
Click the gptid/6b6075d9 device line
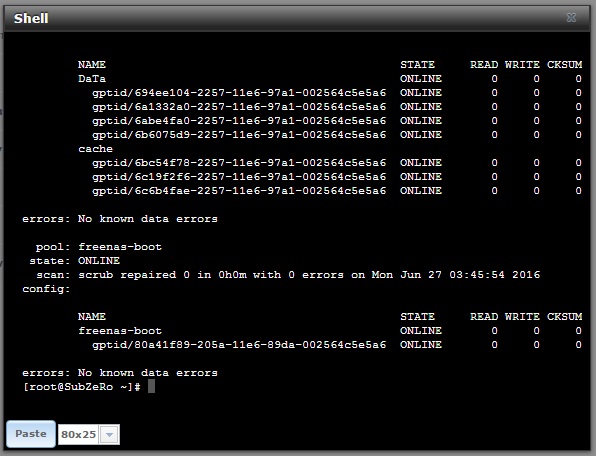[x=336, y=135]
